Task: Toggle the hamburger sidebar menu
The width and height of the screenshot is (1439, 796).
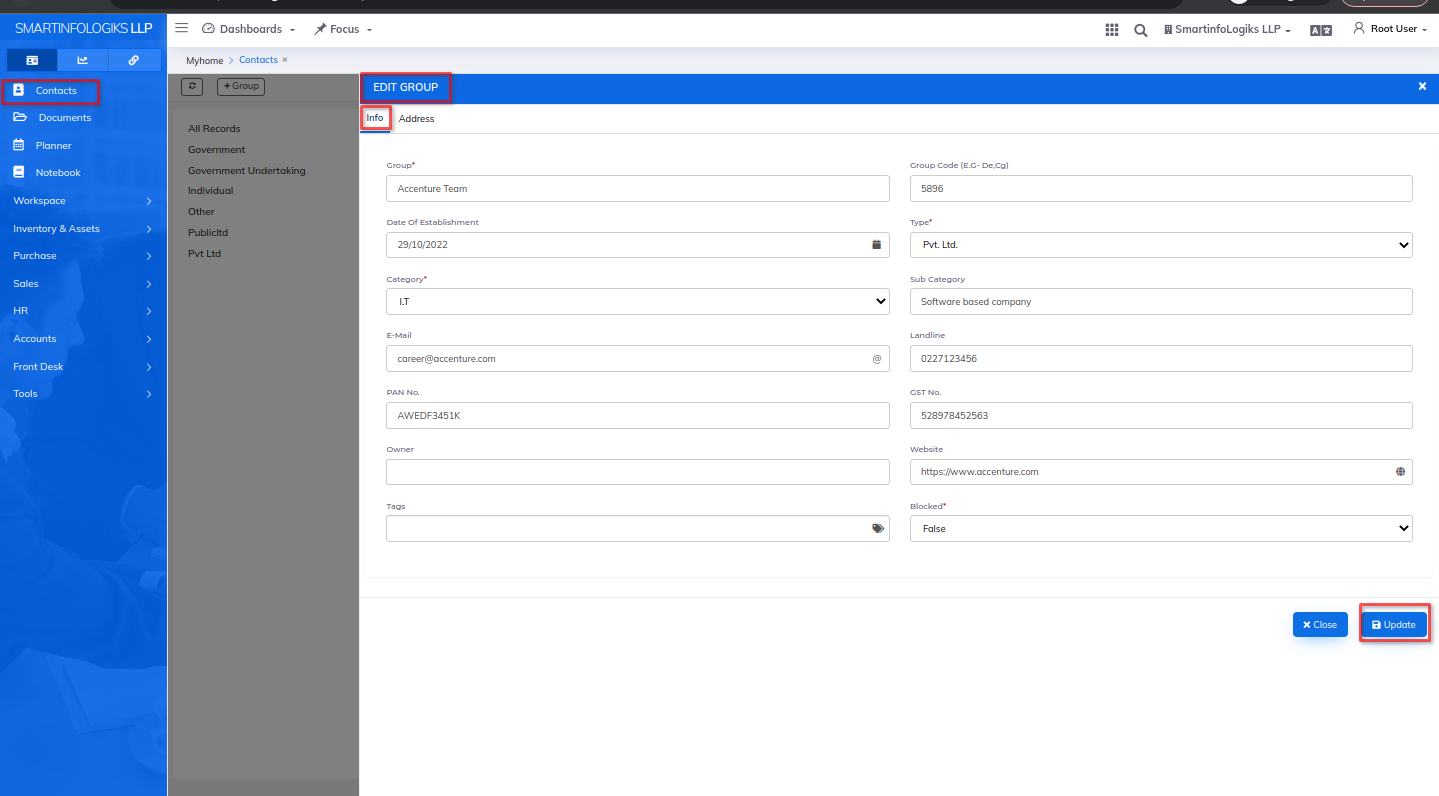Action: click(182, 29)
